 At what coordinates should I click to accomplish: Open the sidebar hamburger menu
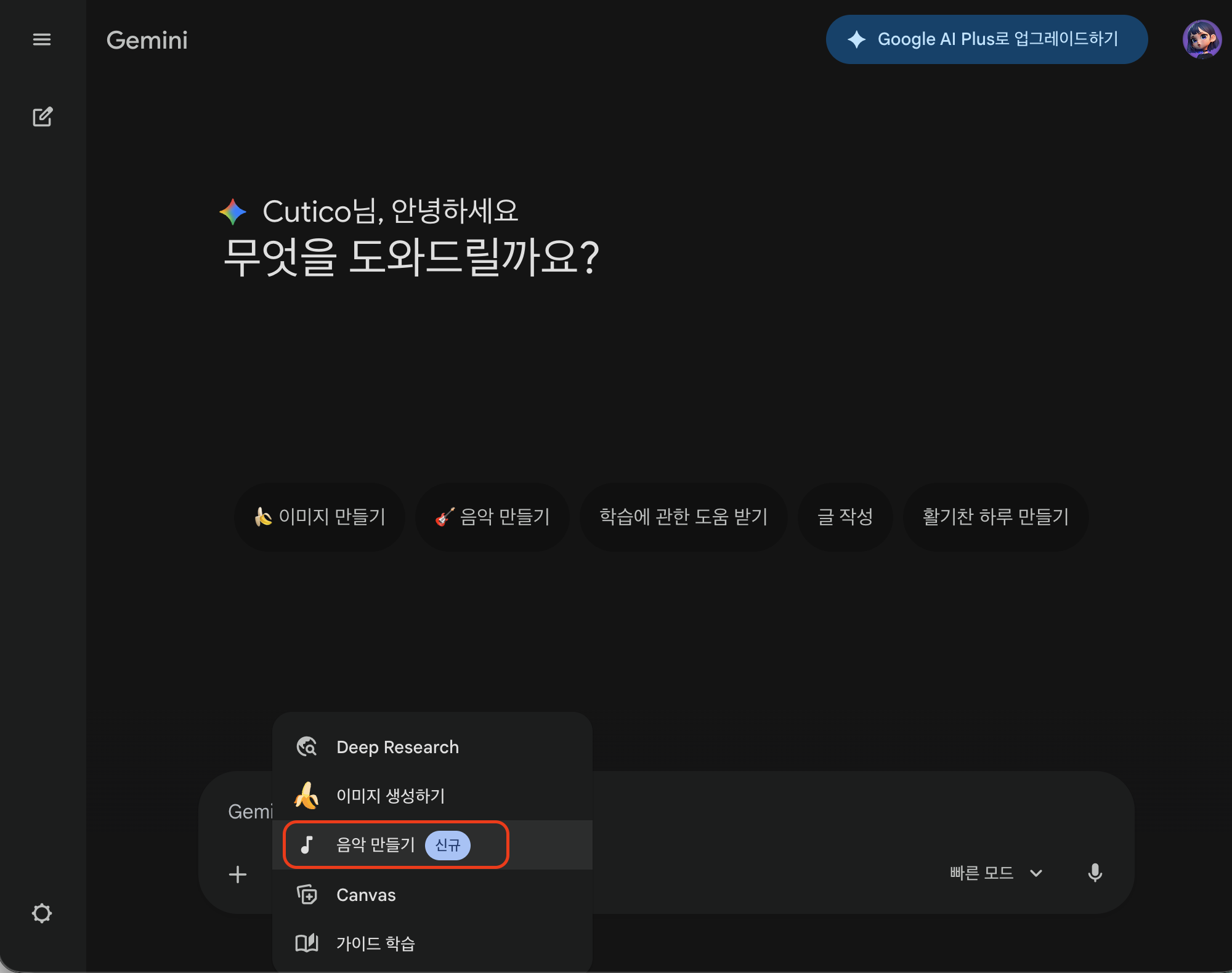pyautogui.click(x=42, y=39)
